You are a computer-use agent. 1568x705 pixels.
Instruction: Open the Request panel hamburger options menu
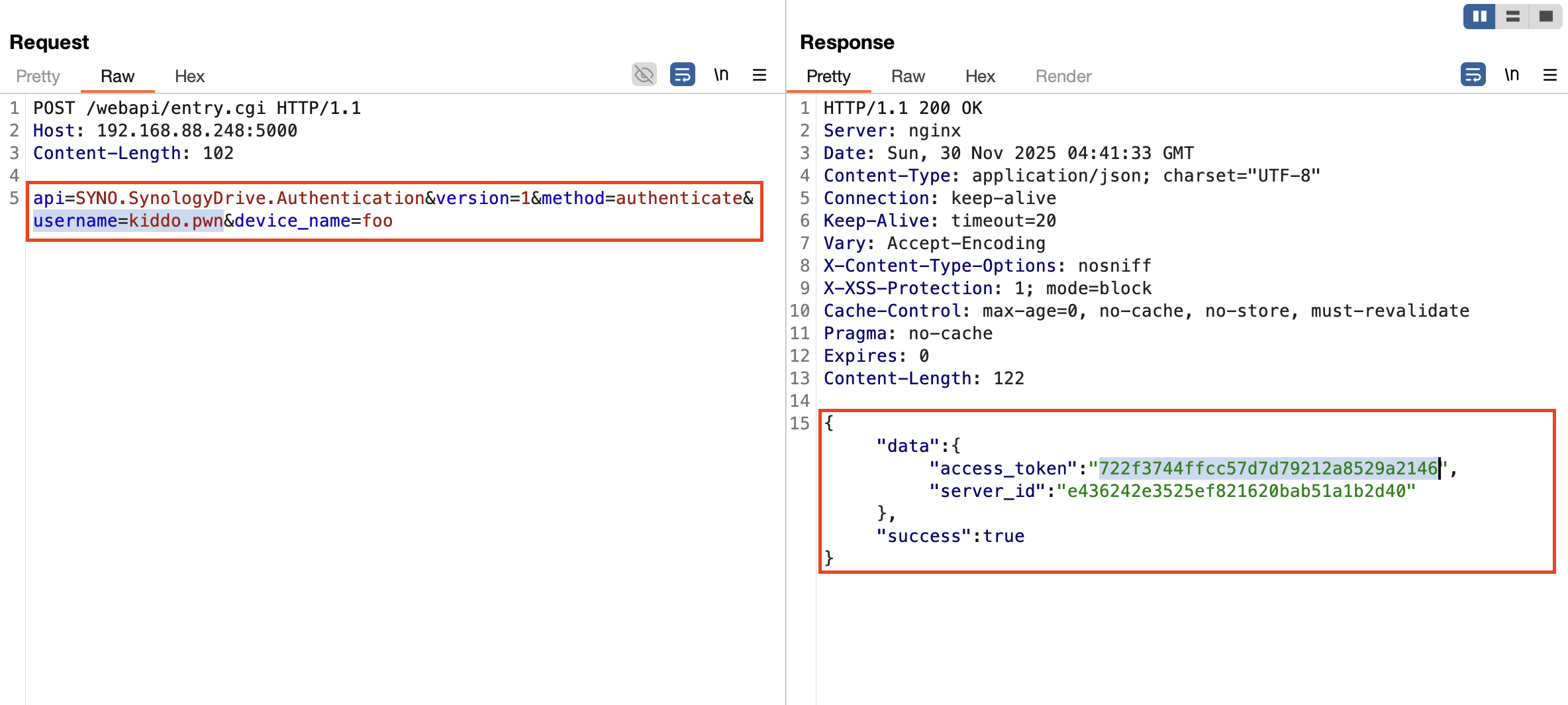tap(759, 75)
